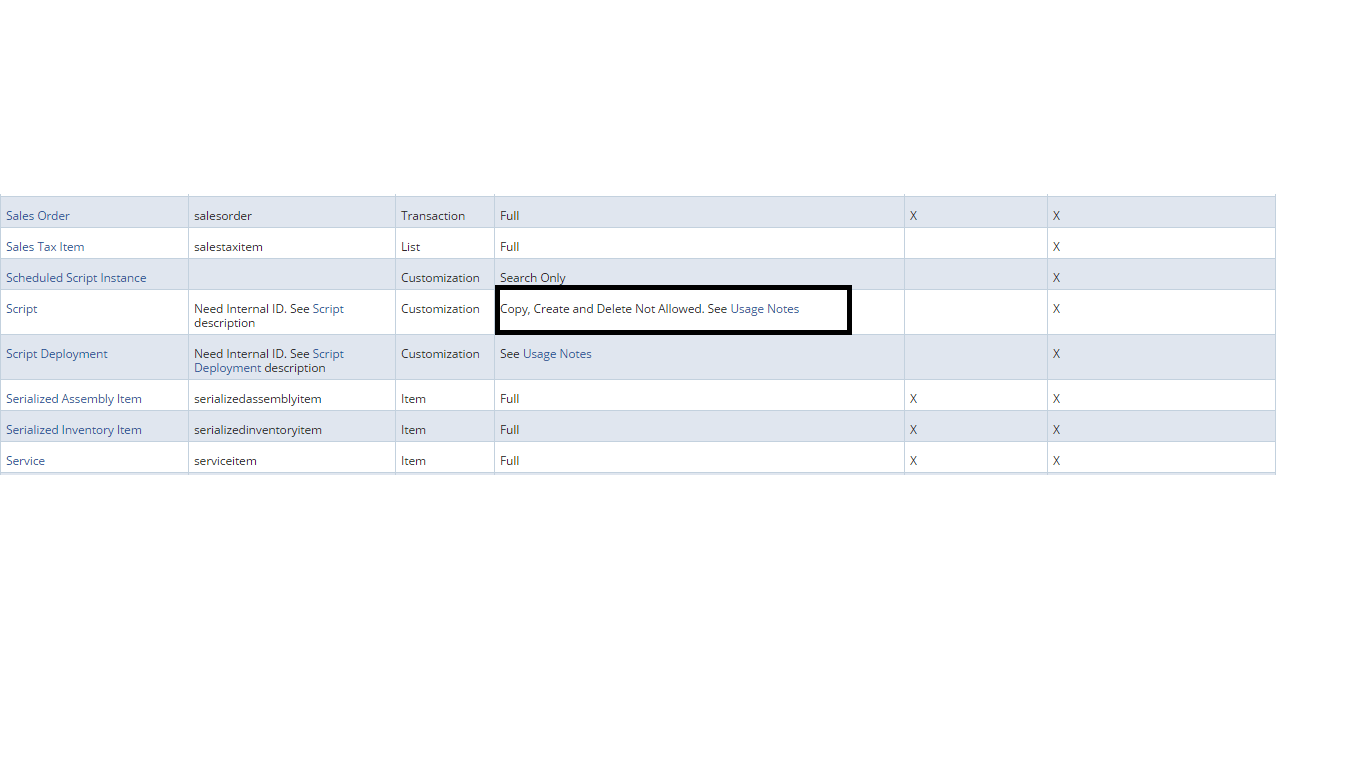Select the 'salestaxitem' internal ID text
This screenshot has width=1366, height=768.
pos(228,247)
